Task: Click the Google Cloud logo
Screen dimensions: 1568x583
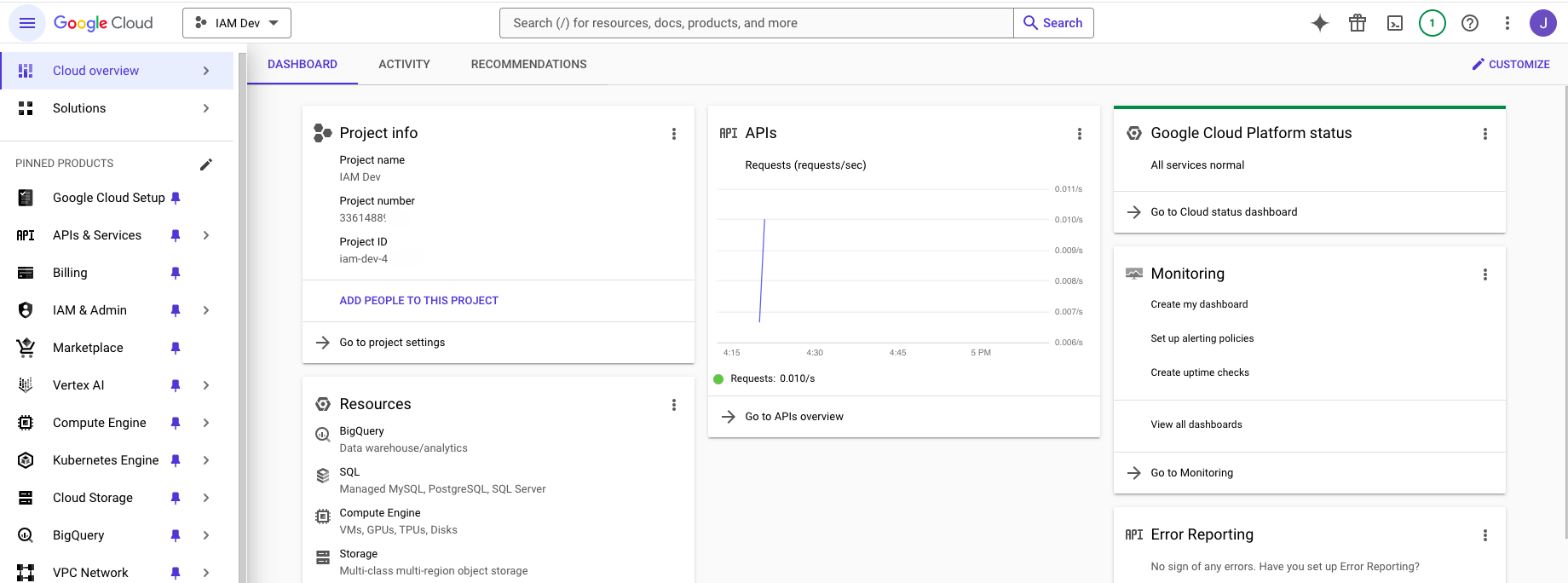Action: coord(103,23)
